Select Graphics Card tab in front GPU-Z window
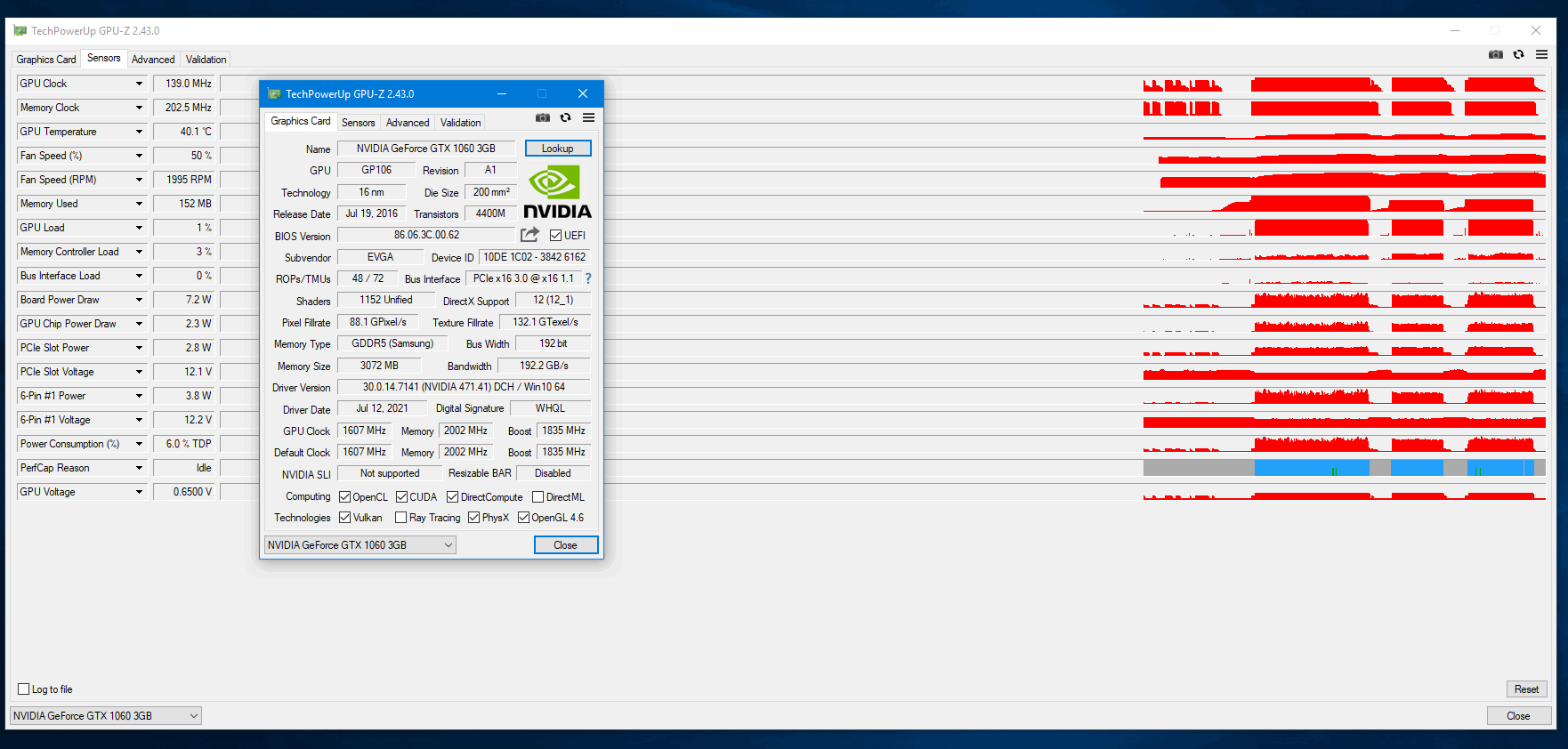The width and height of the screenshot is (1568, 749). tap(301, 121)
